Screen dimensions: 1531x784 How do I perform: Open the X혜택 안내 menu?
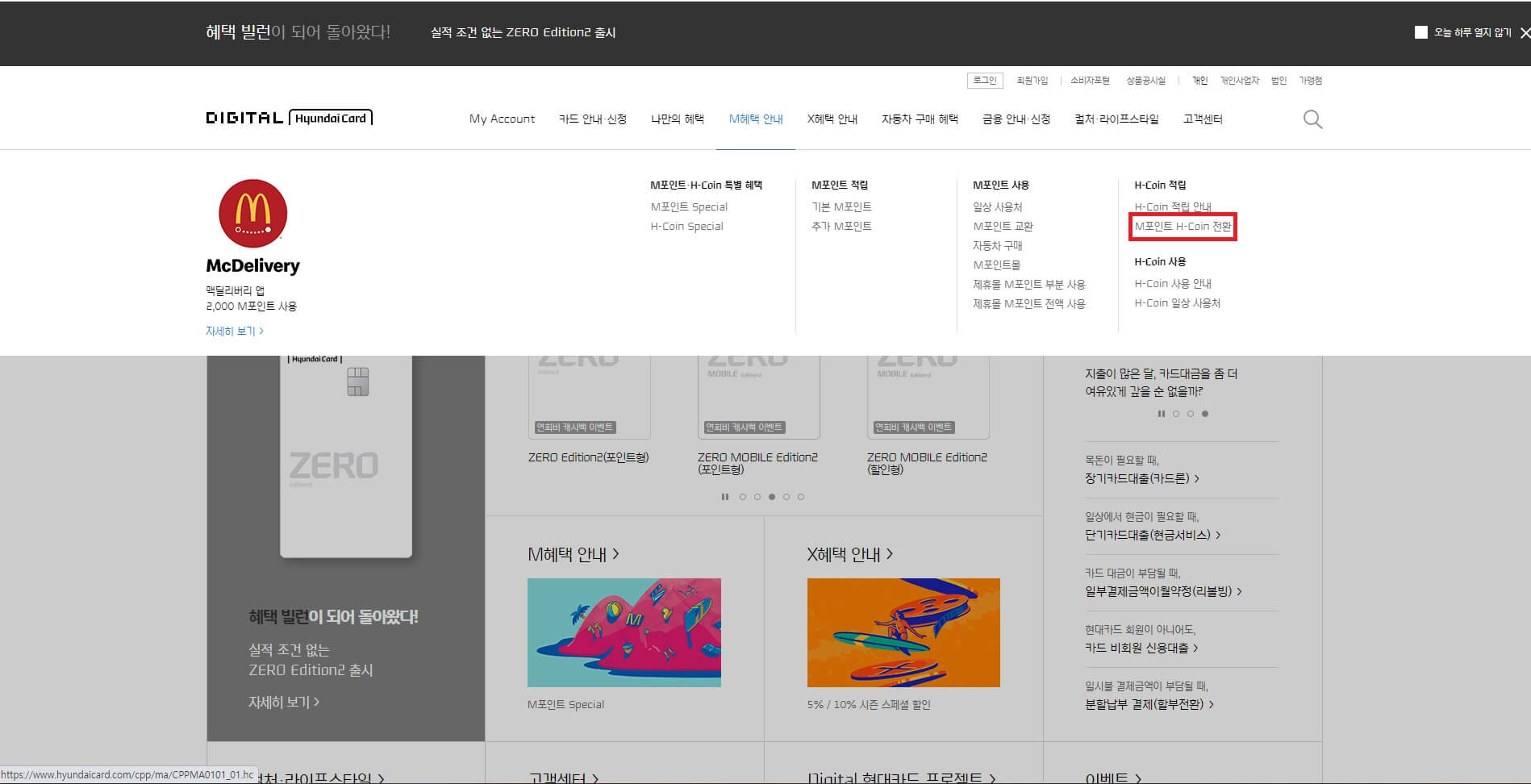coord(832,119)
